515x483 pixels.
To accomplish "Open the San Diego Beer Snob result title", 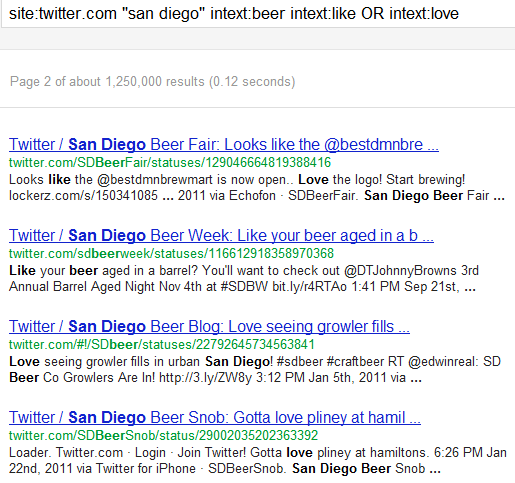I will coord(215,418).
